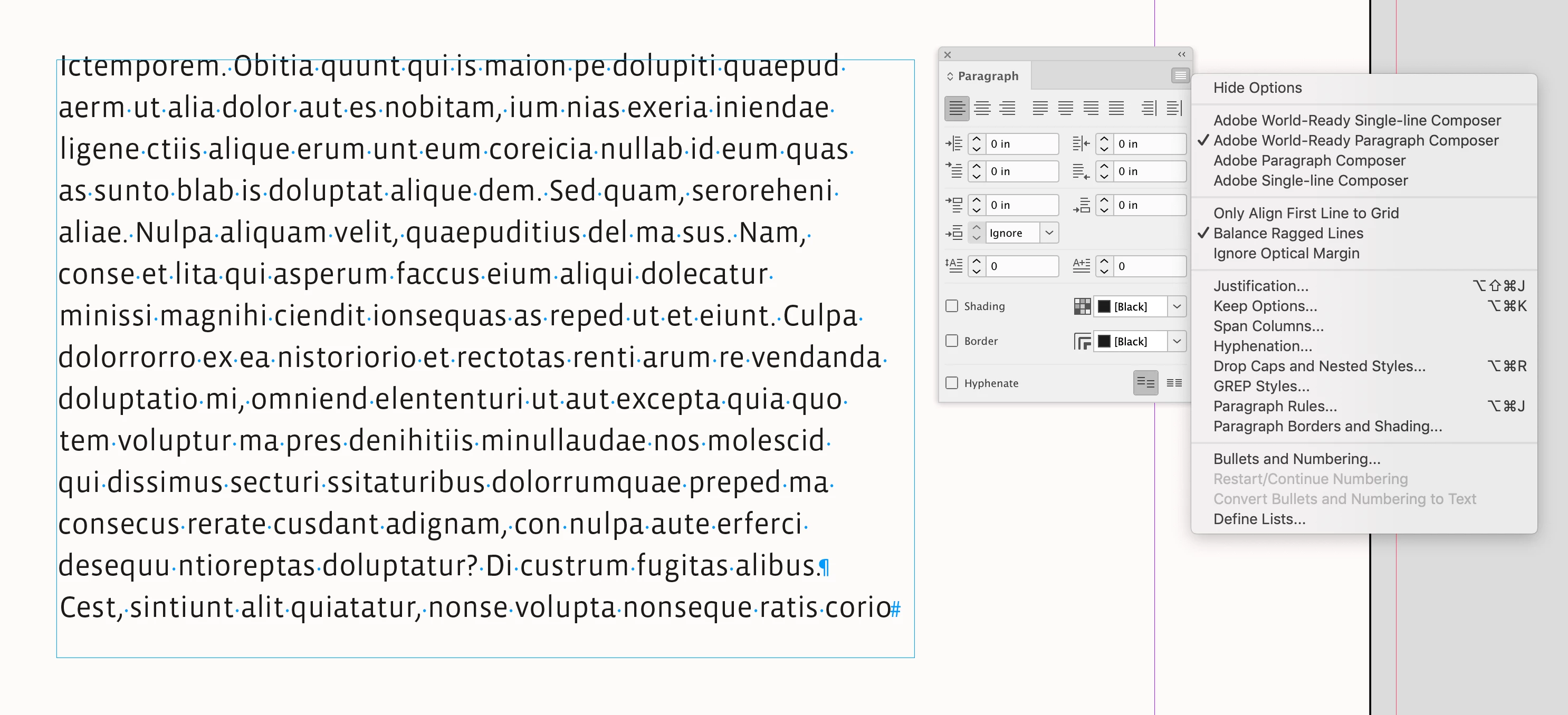Click the black Shading color swatch

pos(1104,306)
